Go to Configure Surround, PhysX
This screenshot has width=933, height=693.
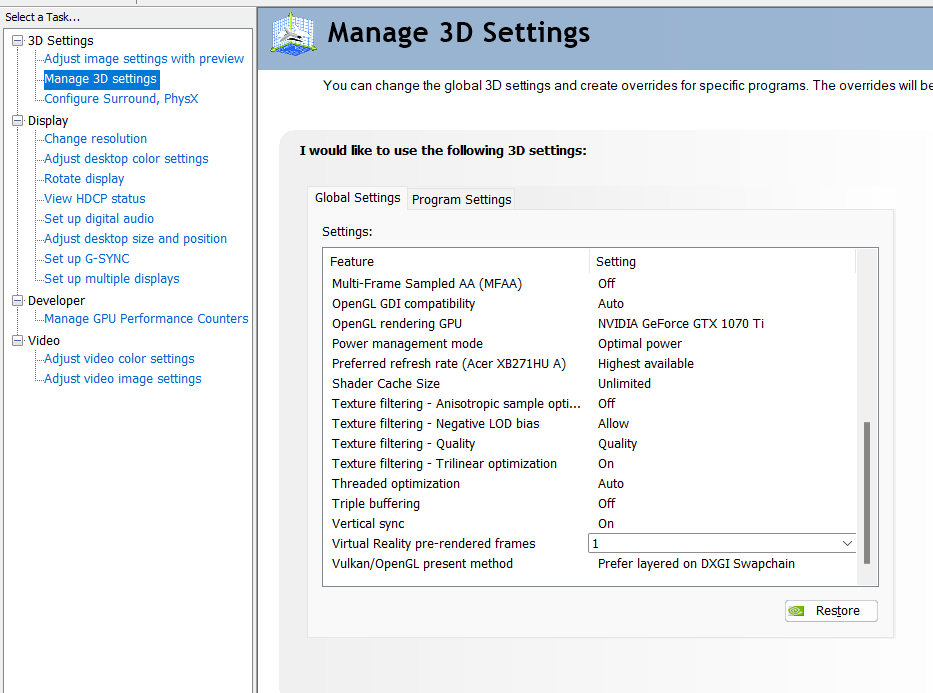click(121, 99)
